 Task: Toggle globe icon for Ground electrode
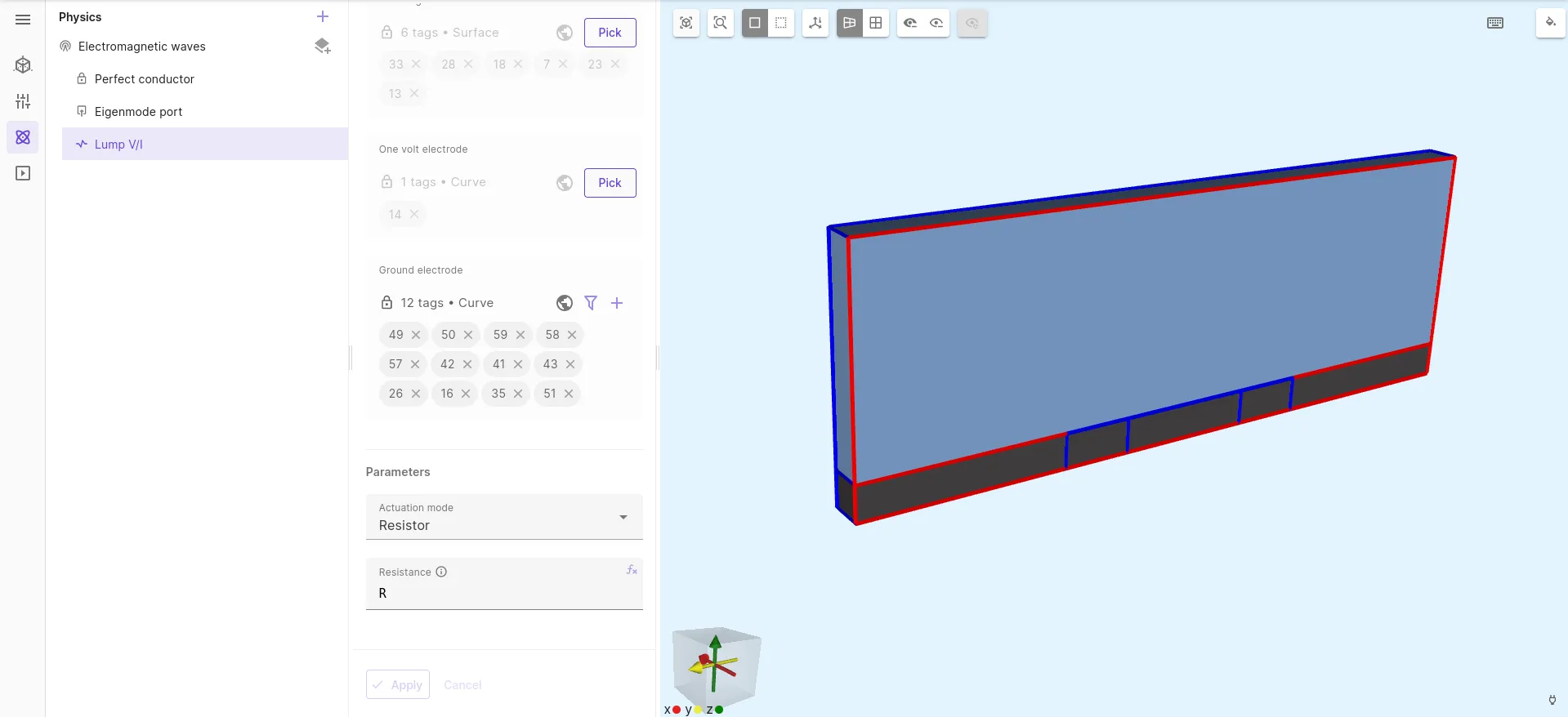point(565,303)
